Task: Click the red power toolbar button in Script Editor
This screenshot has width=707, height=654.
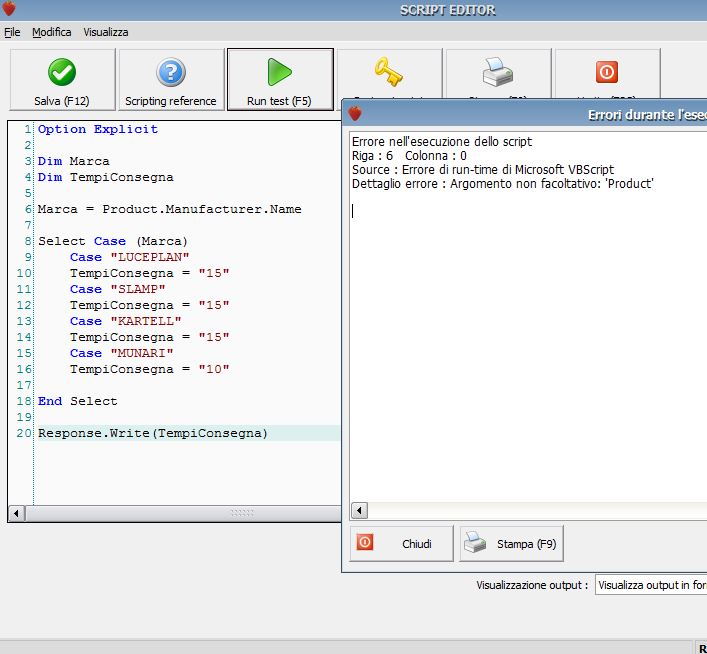Action: pyautogui.click(x=607, y=74)
